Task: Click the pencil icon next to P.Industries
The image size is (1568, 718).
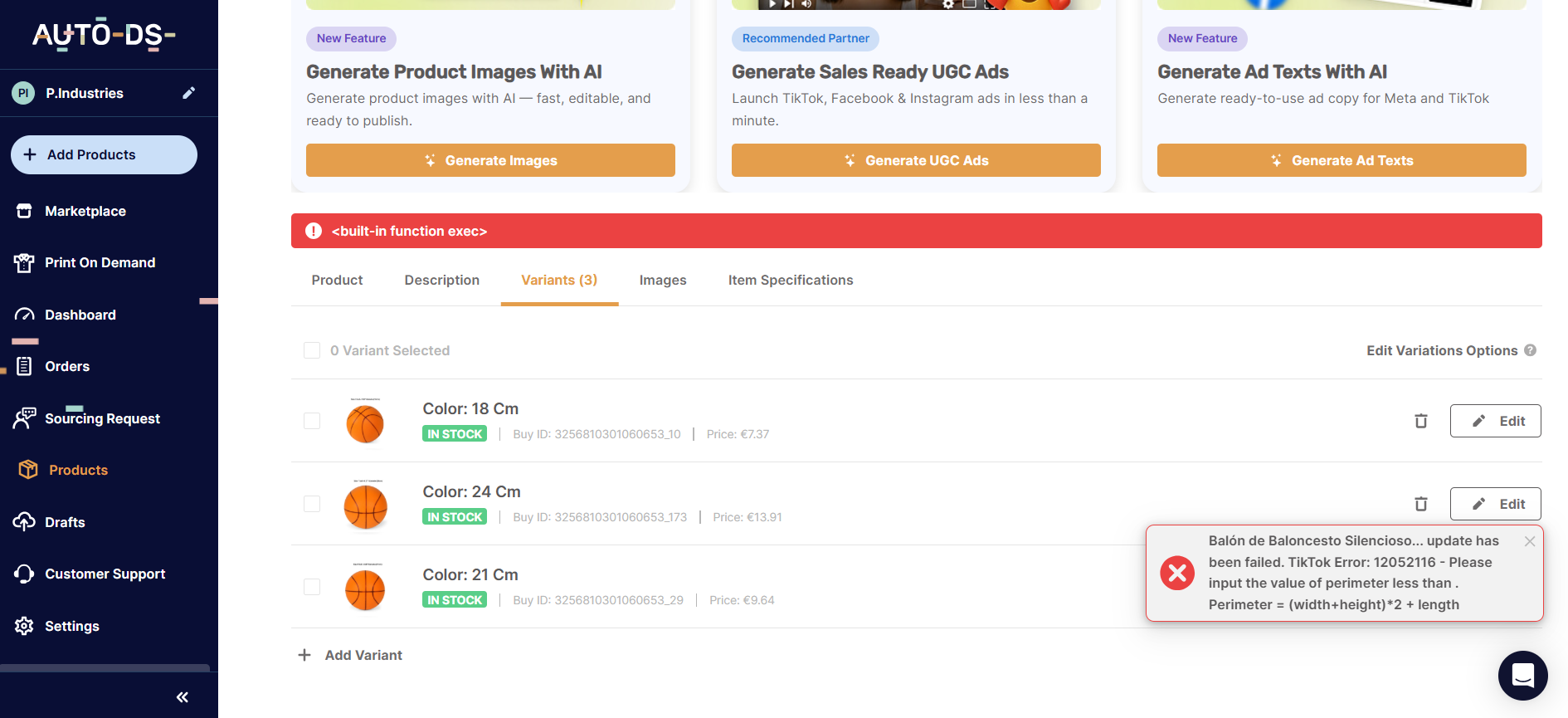Action: (188, 93)
